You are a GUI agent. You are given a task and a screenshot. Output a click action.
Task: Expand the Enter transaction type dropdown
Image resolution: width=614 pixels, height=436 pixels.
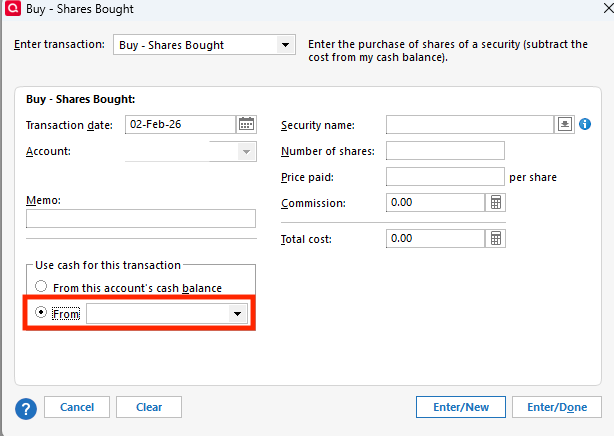point(285,46)
